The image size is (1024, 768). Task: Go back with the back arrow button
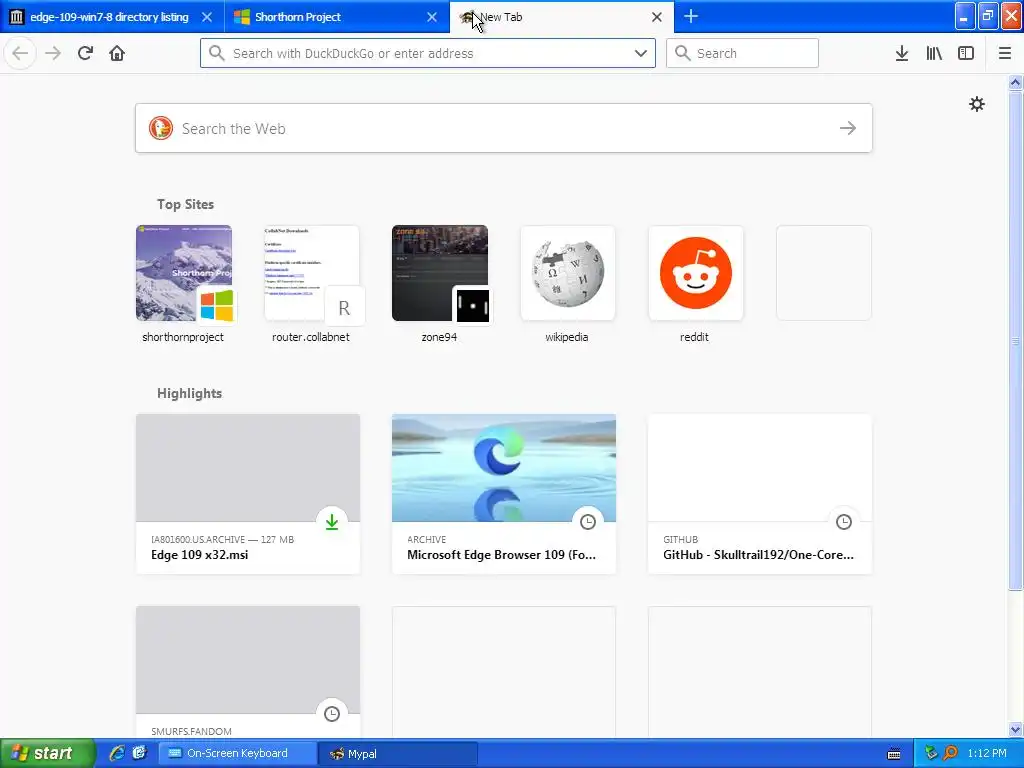coord(20,53)
